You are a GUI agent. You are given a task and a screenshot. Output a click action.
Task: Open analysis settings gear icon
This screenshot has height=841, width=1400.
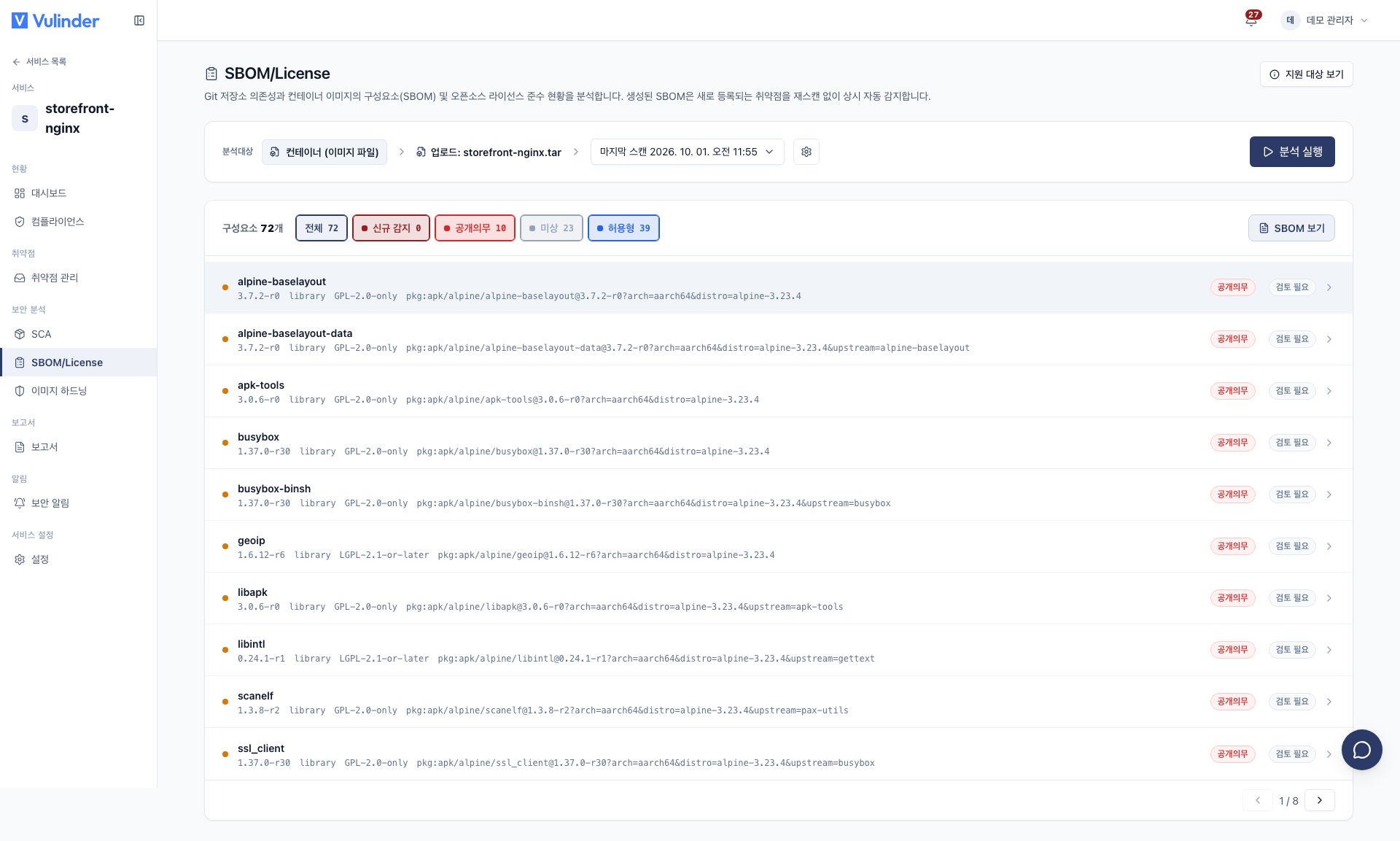pos(806,152)
